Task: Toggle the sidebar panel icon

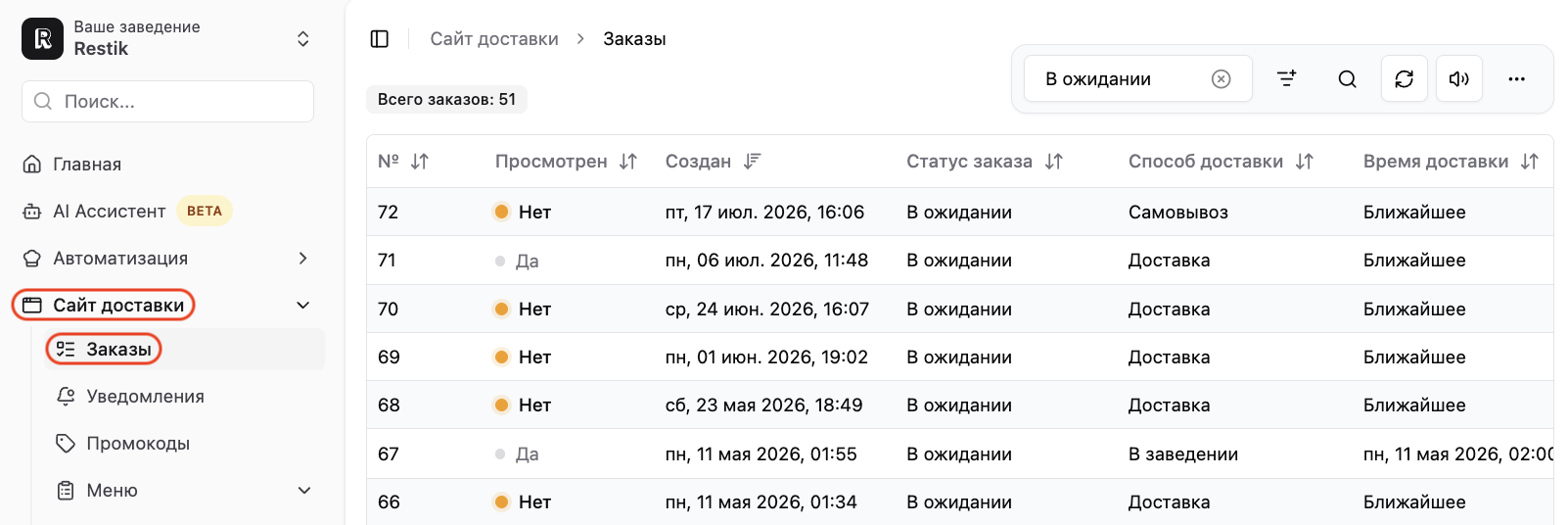Action: point(380,39)
